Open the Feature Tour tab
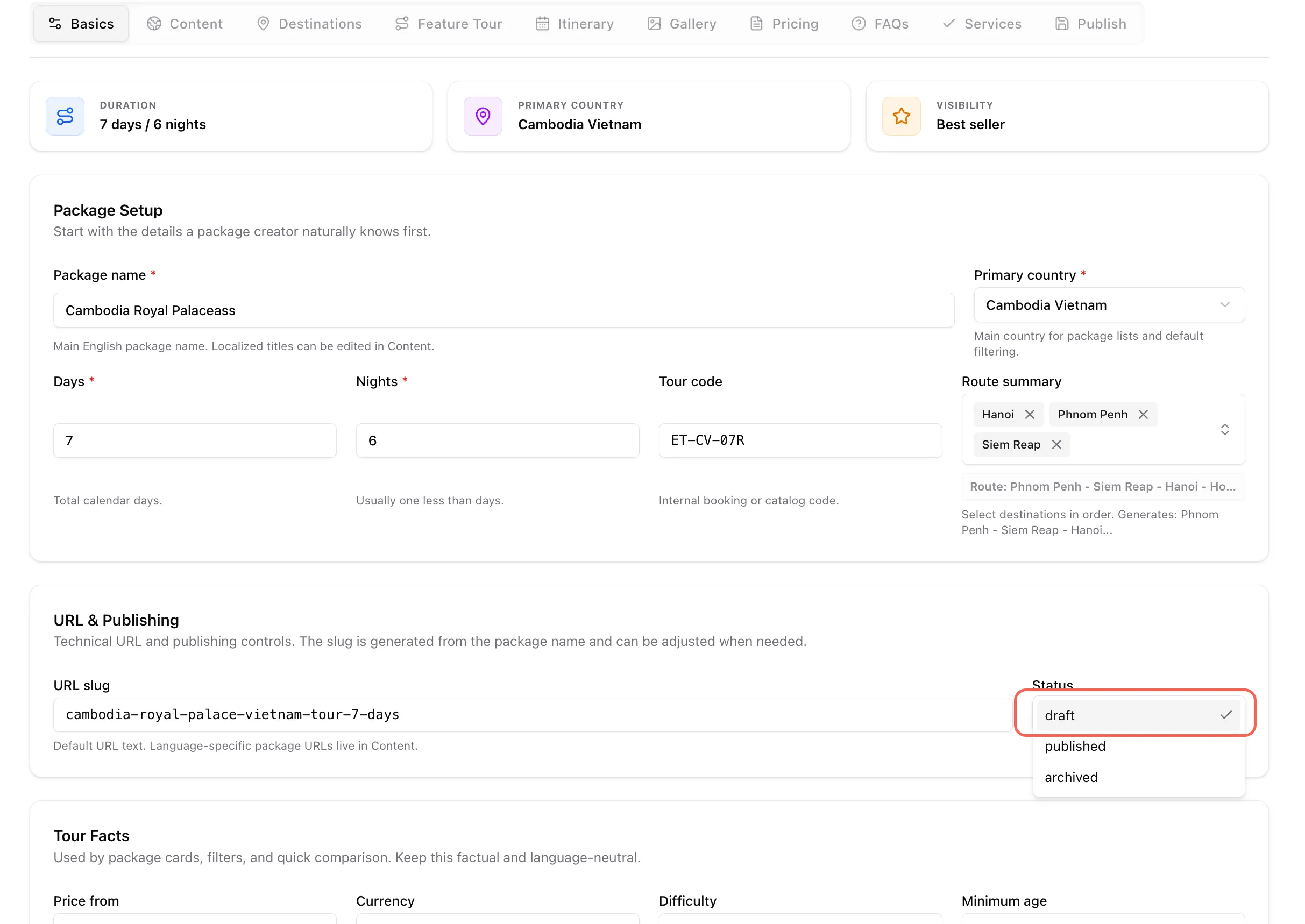The width and height of the screenshot is (1305, 924). click(449, 24)
